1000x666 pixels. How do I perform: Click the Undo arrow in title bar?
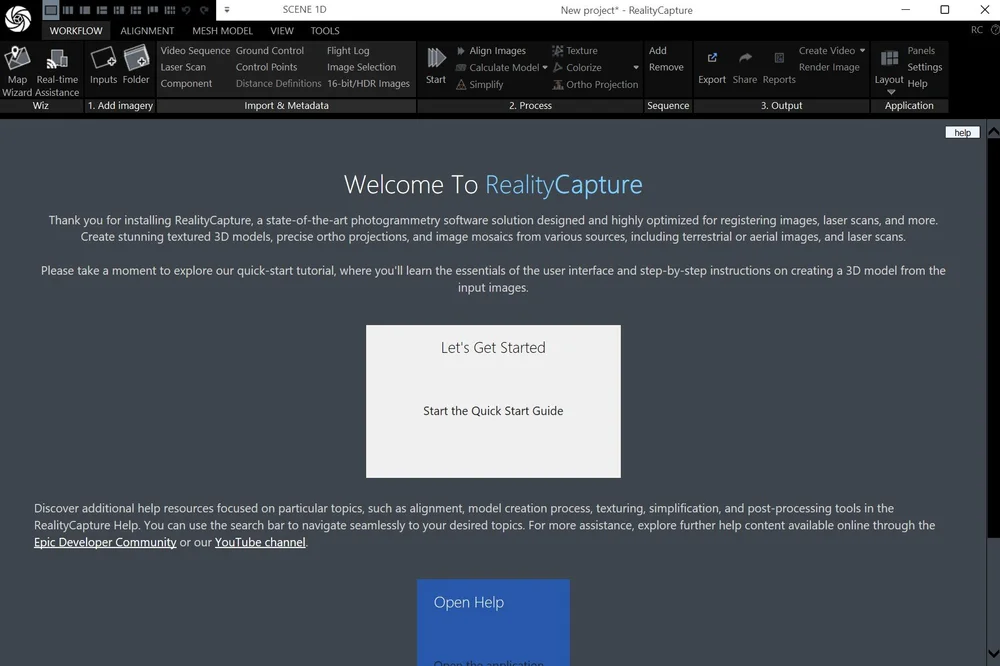(x=186, y=10)
